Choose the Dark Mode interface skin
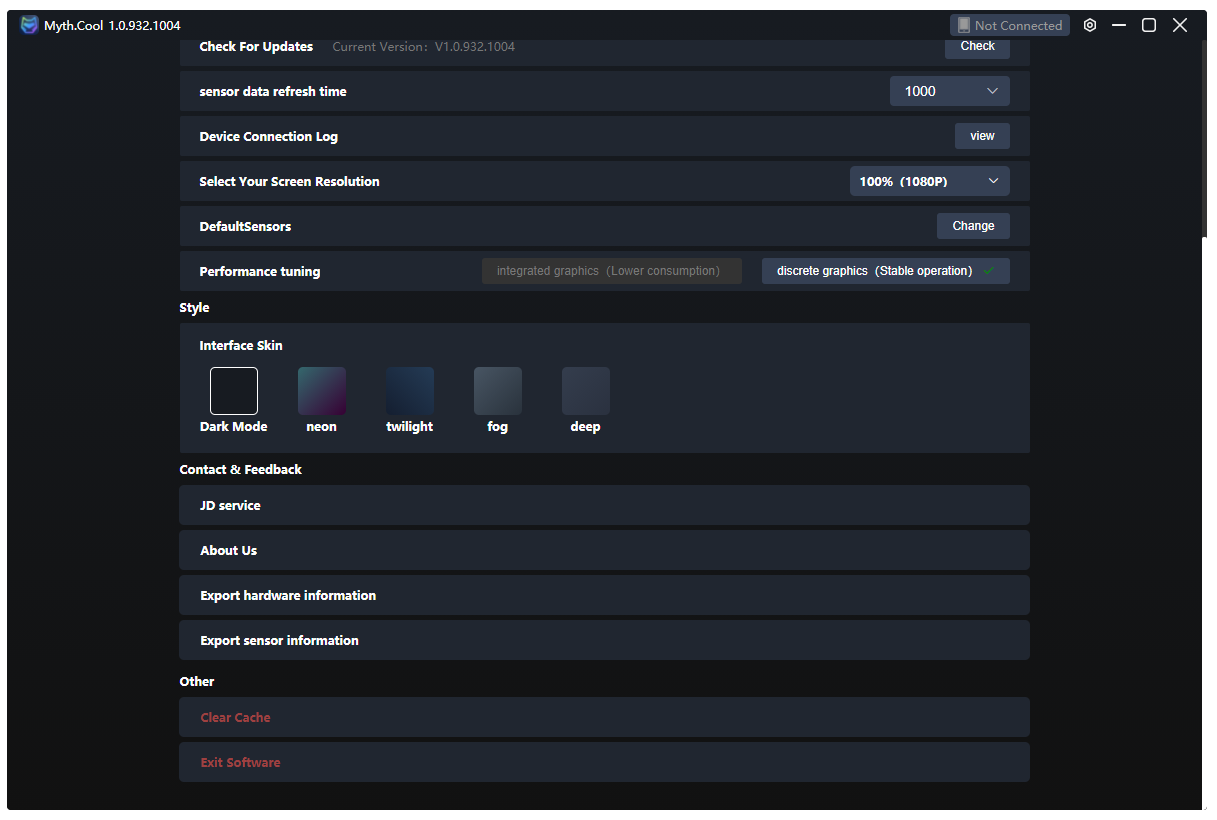 click(234, 391)
